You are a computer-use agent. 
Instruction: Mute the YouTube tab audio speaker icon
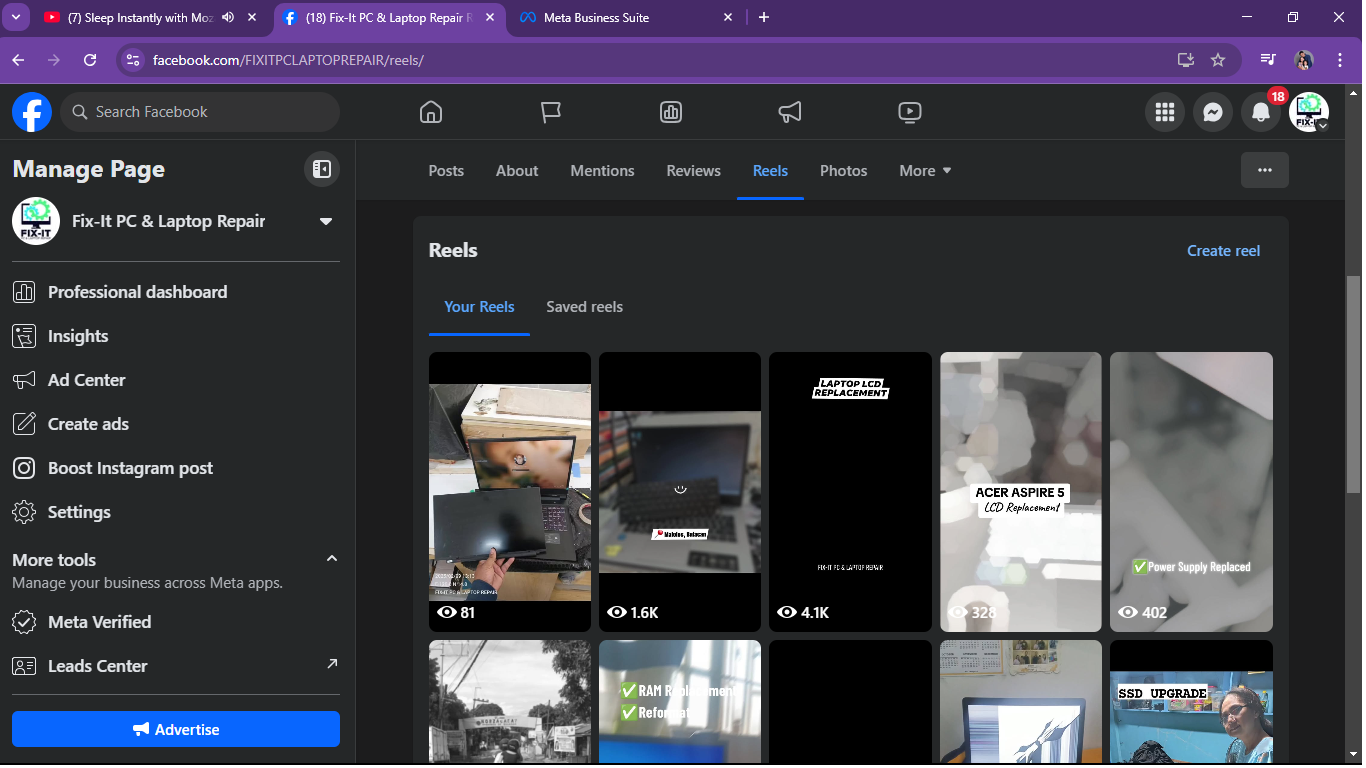point(228,18)
